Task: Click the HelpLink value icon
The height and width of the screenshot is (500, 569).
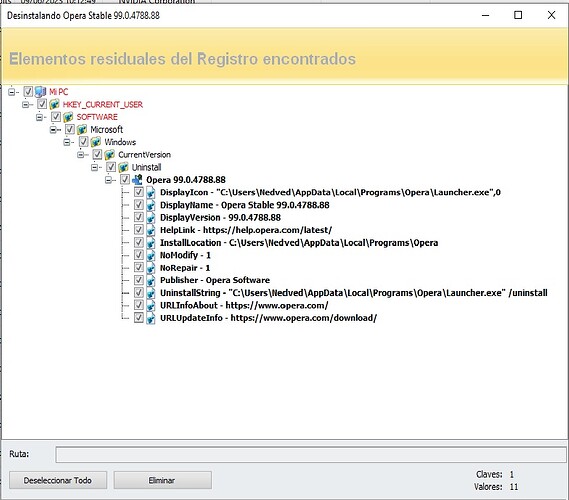Action: coord(151,230)
